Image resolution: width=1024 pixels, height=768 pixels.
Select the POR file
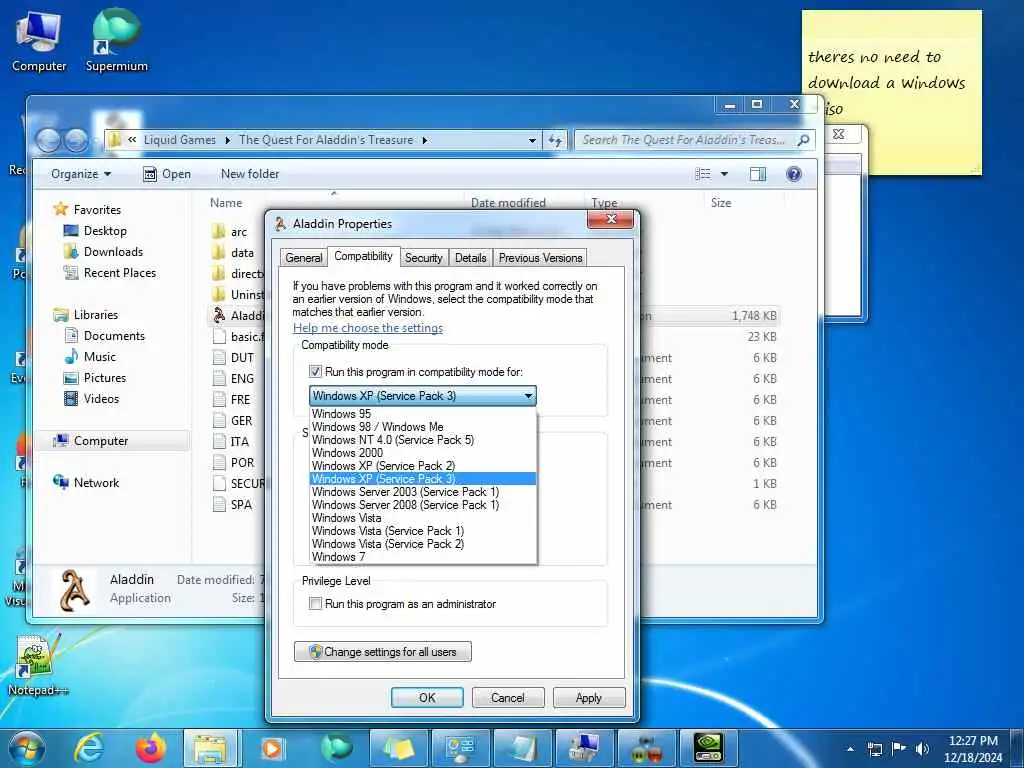coord(233,462)
